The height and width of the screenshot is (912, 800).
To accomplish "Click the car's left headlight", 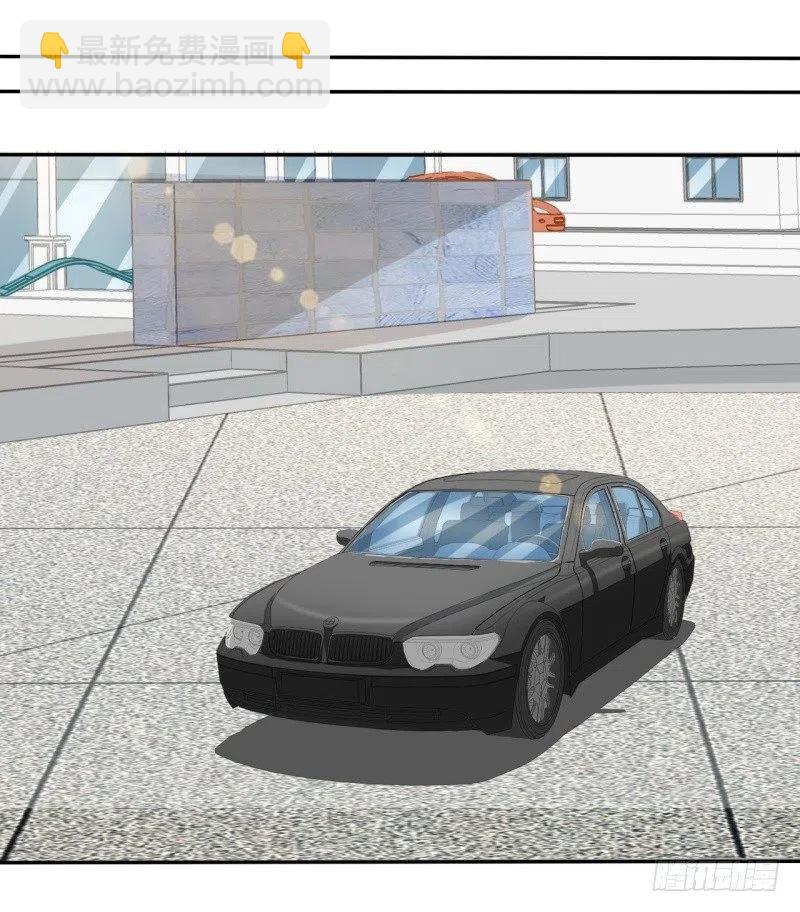I will pyautogui.click(x=244, y=635).
